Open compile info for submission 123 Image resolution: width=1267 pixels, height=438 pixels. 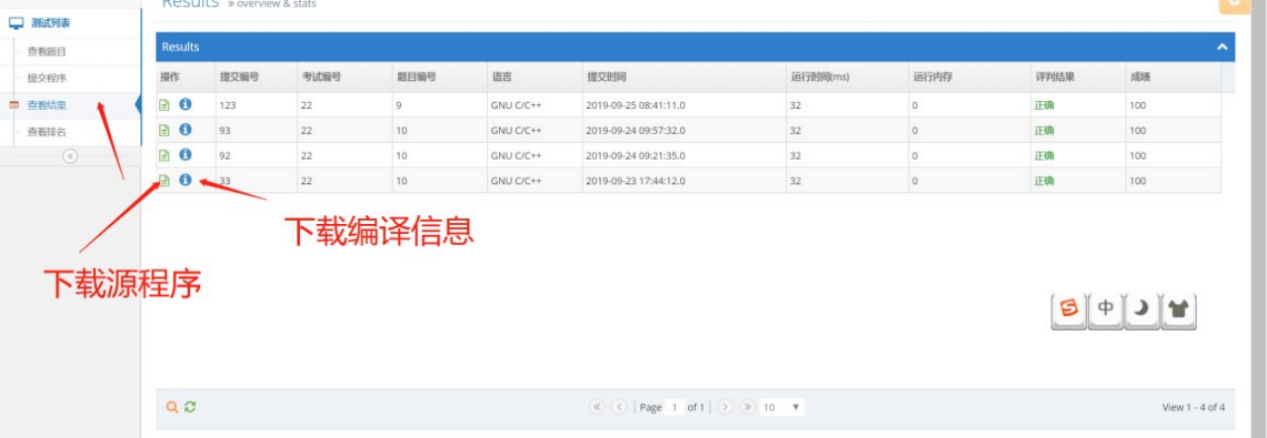(x=185, y=104)
